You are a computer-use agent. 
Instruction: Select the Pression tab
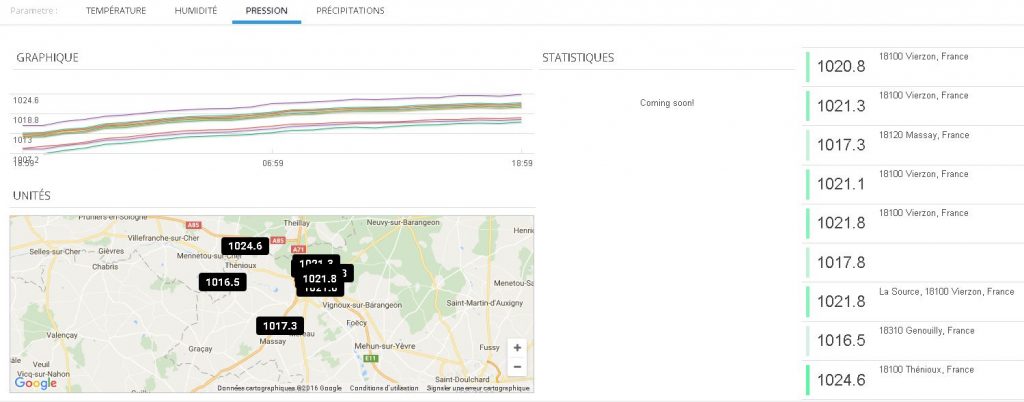pos(266,11)
